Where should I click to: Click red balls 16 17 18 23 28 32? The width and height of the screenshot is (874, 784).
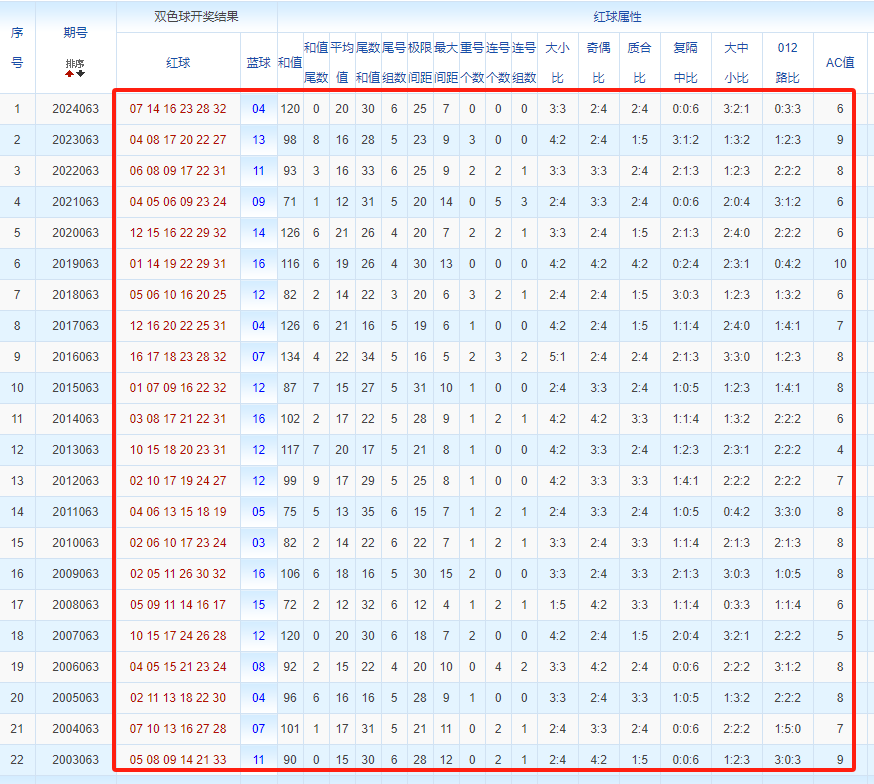click(178, 357)
